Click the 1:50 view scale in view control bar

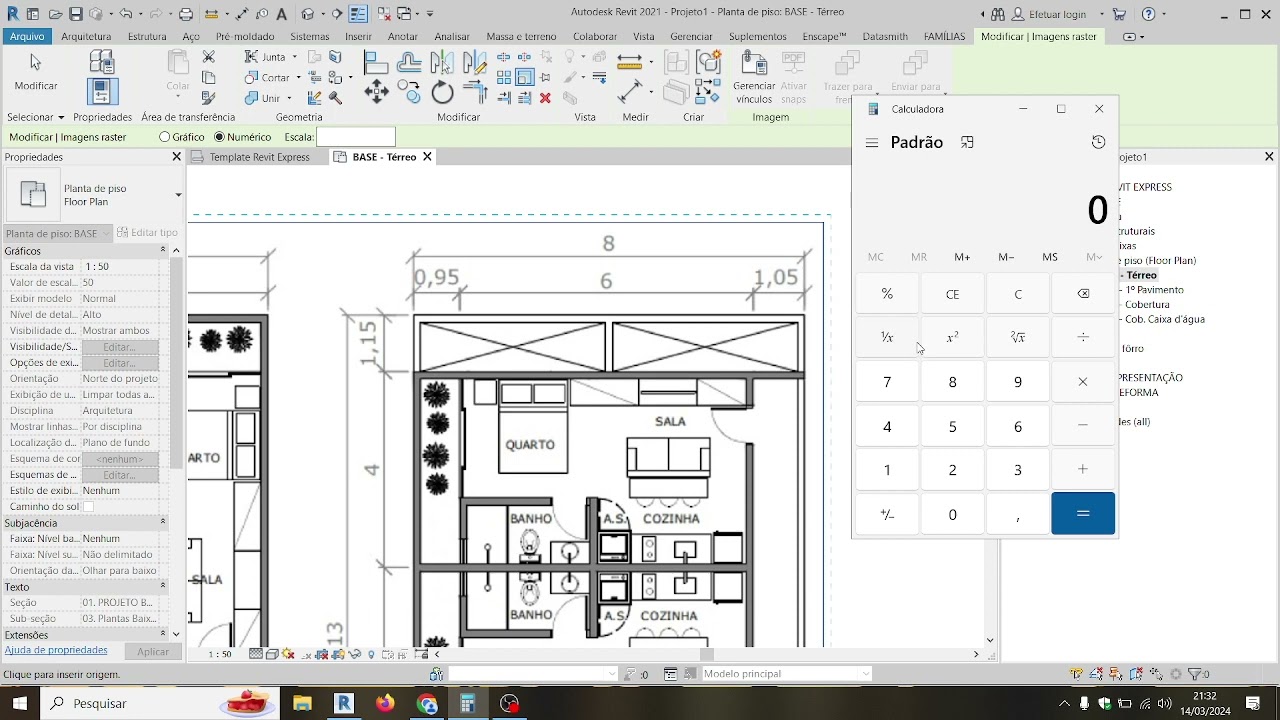point(220,654)
